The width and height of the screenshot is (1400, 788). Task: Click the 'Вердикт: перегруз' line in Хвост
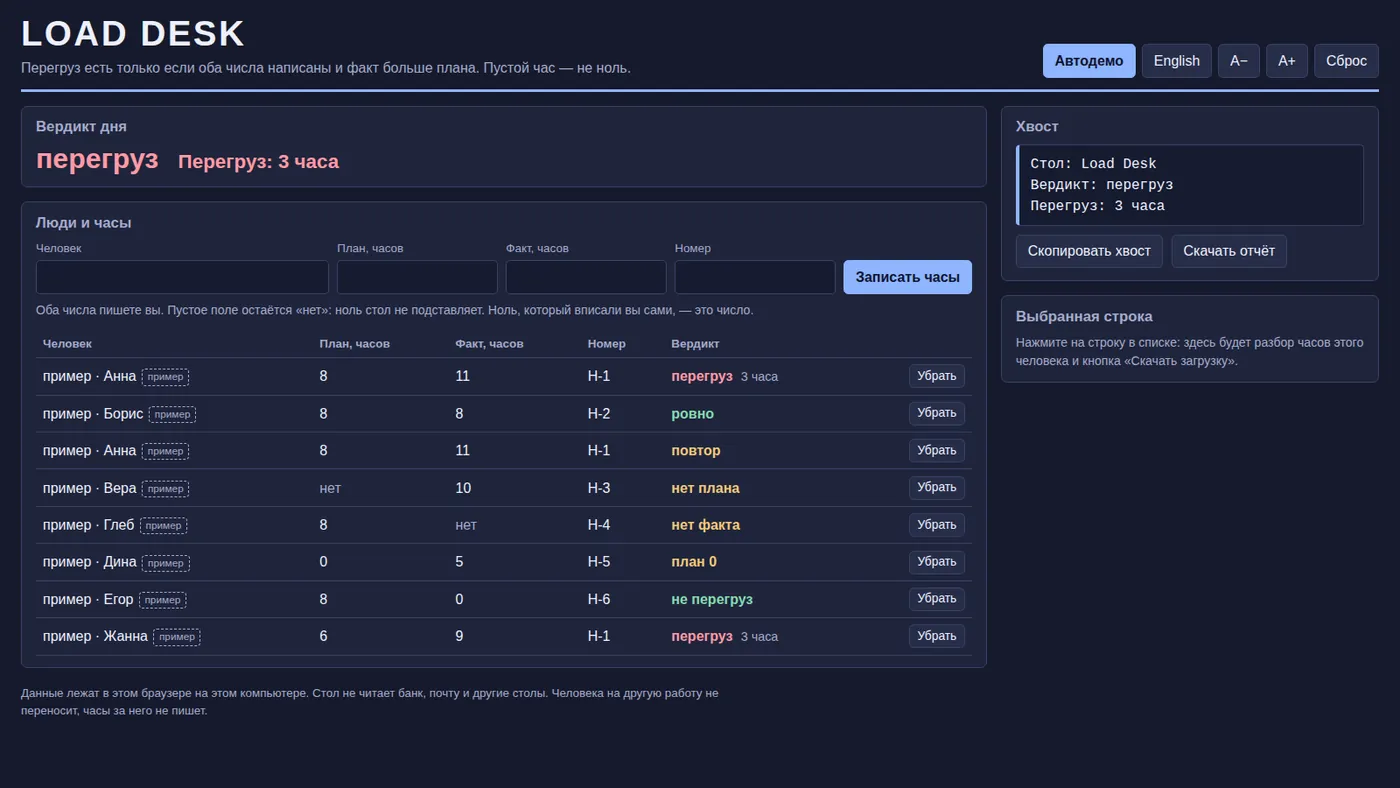tap(1102, 185)
